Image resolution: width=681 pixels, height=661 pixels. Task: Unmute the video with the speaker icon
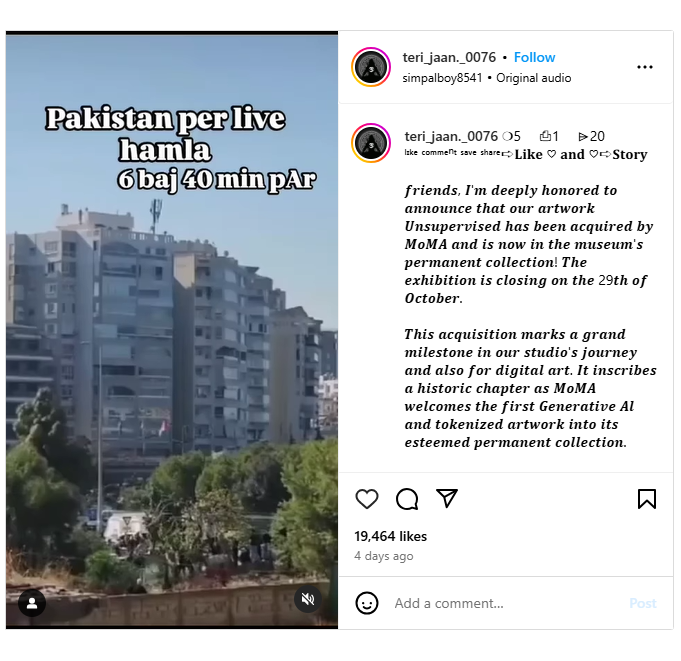pos(308,599)
